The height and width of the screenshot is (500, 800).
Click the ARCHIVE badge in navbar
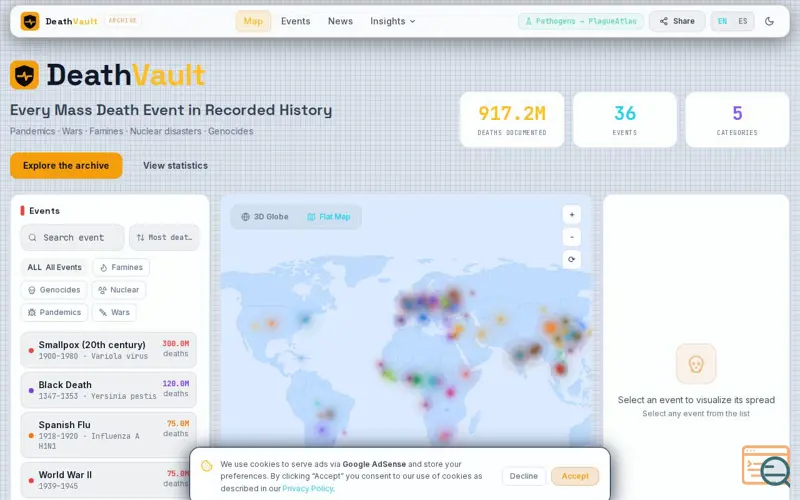pyautogui.click(x=122, y=21)
